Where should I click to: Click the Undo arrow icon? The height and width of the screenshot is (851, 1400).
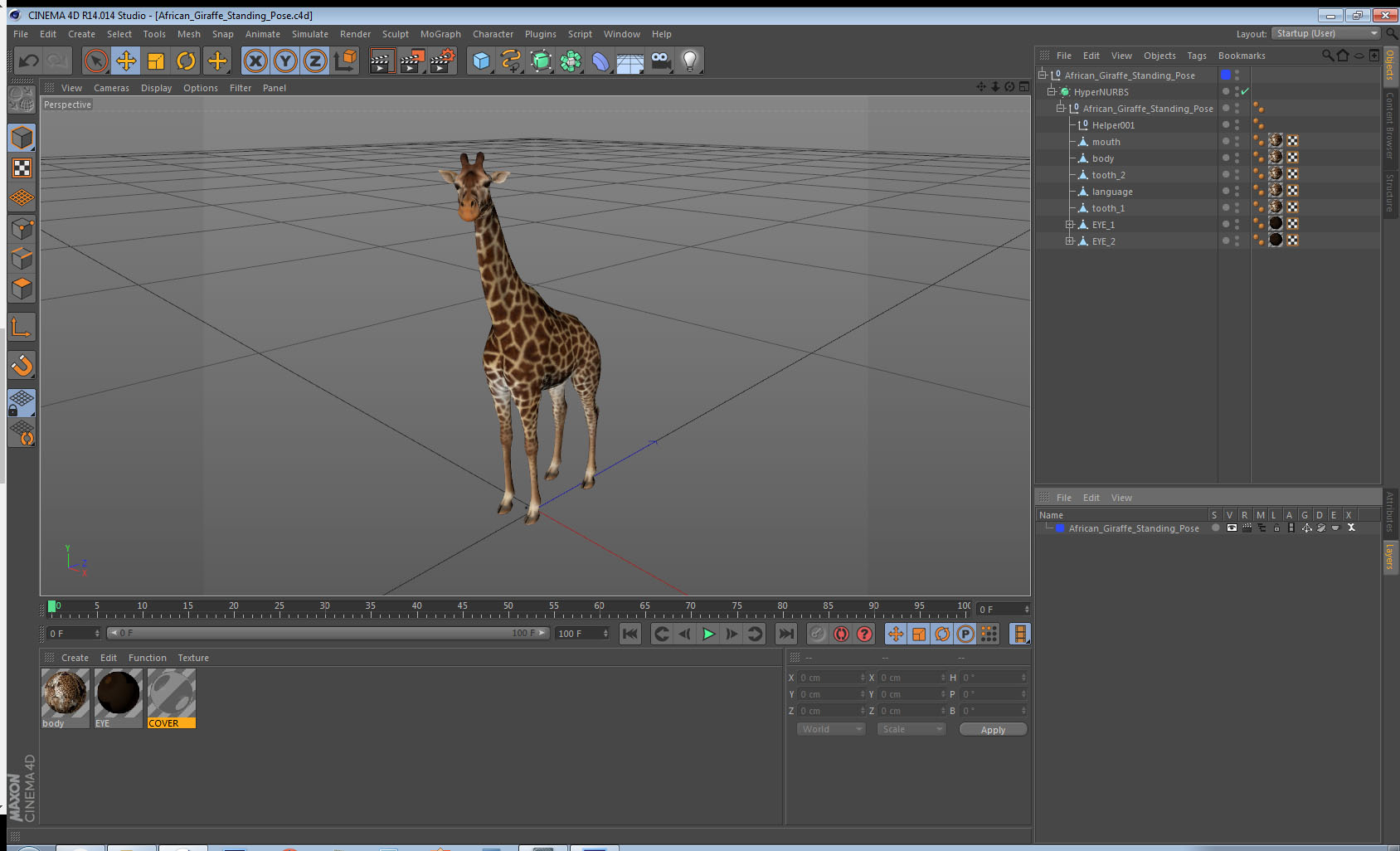point(29,61)
